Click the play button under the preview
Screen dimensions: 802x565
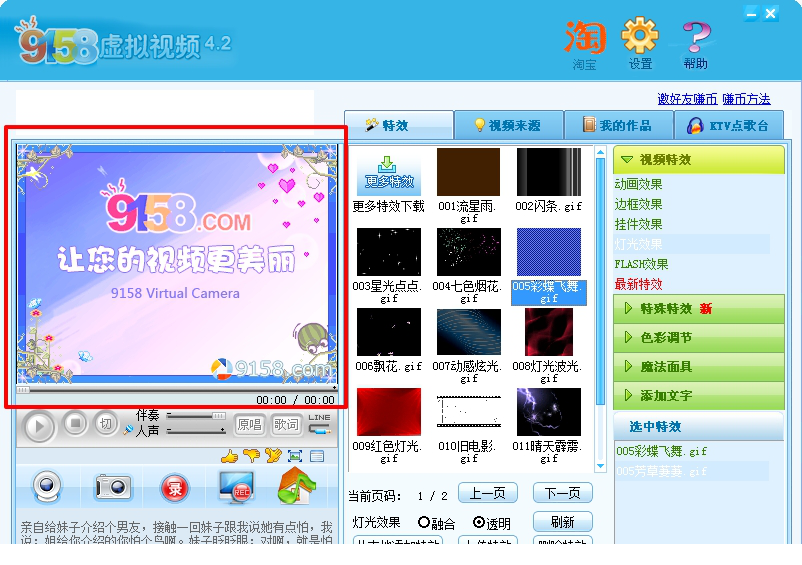pyautogui.click(x=38, y=426)
